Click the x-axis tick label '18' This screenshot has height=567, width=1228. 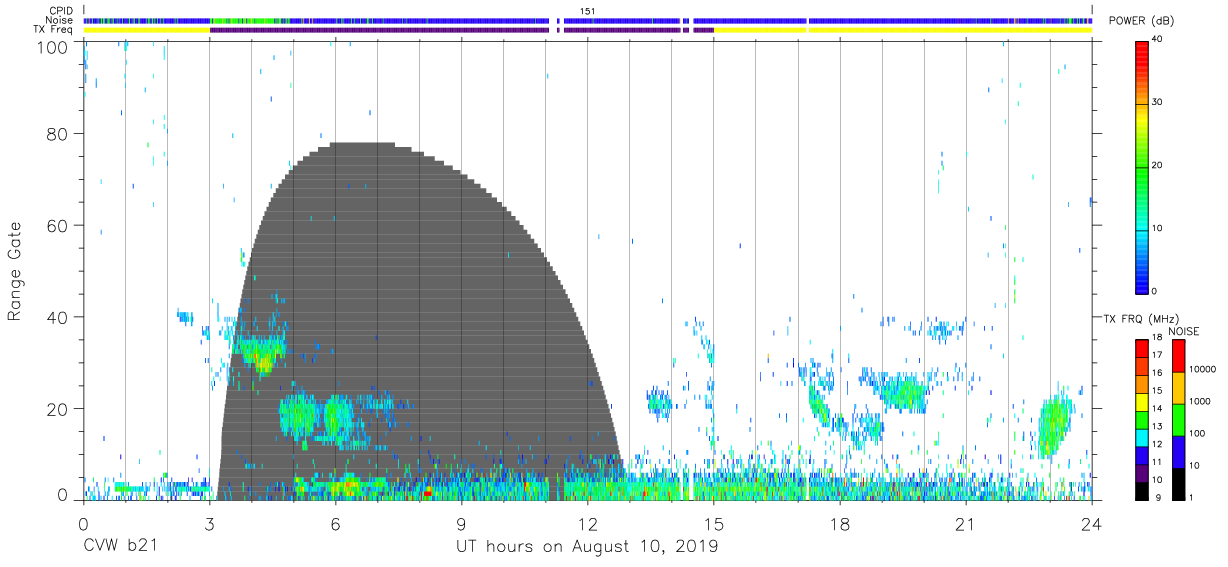[839, 525]
